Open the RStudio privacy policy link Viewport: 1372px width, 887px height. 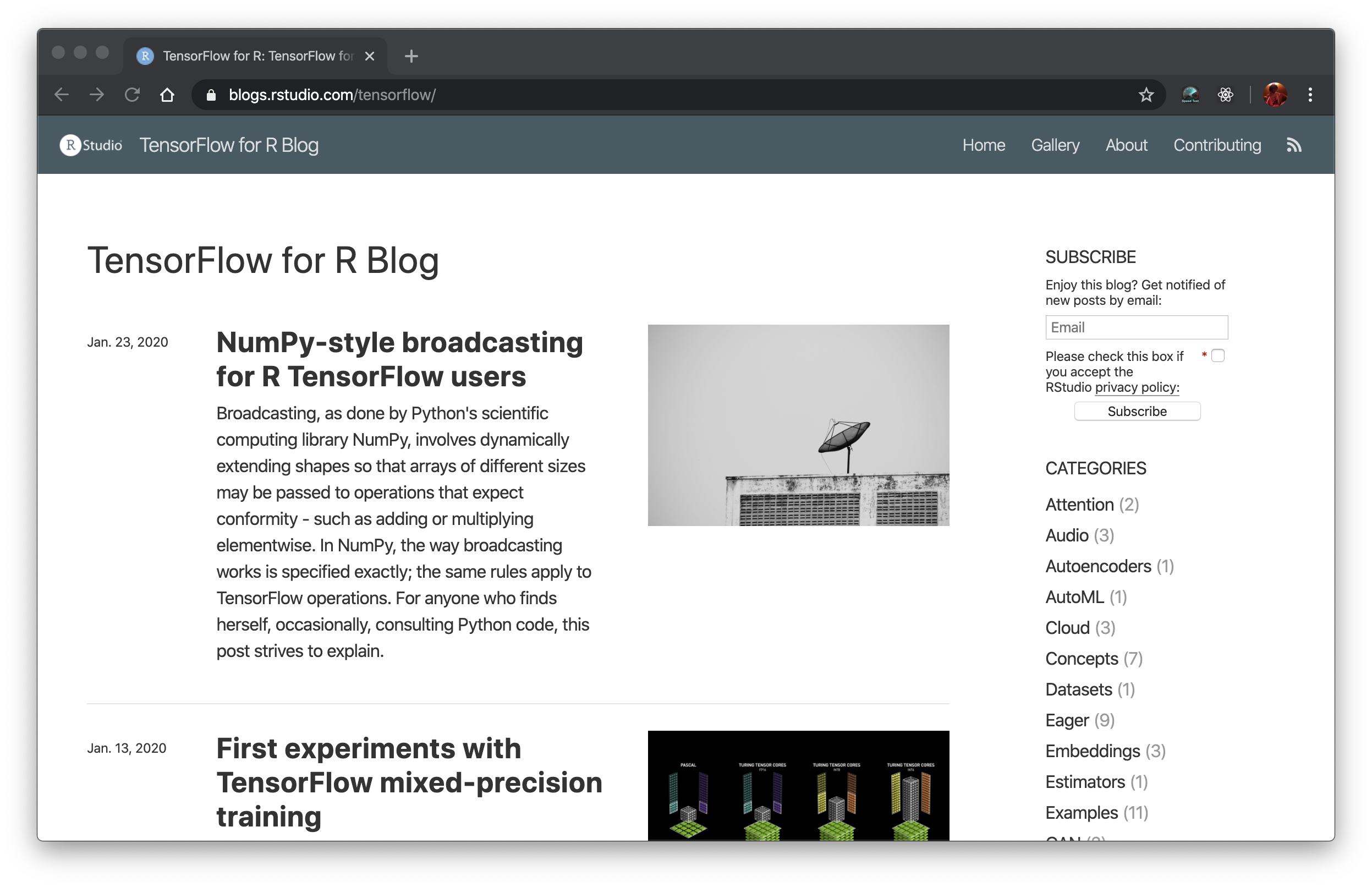(x=1137, y=387)
